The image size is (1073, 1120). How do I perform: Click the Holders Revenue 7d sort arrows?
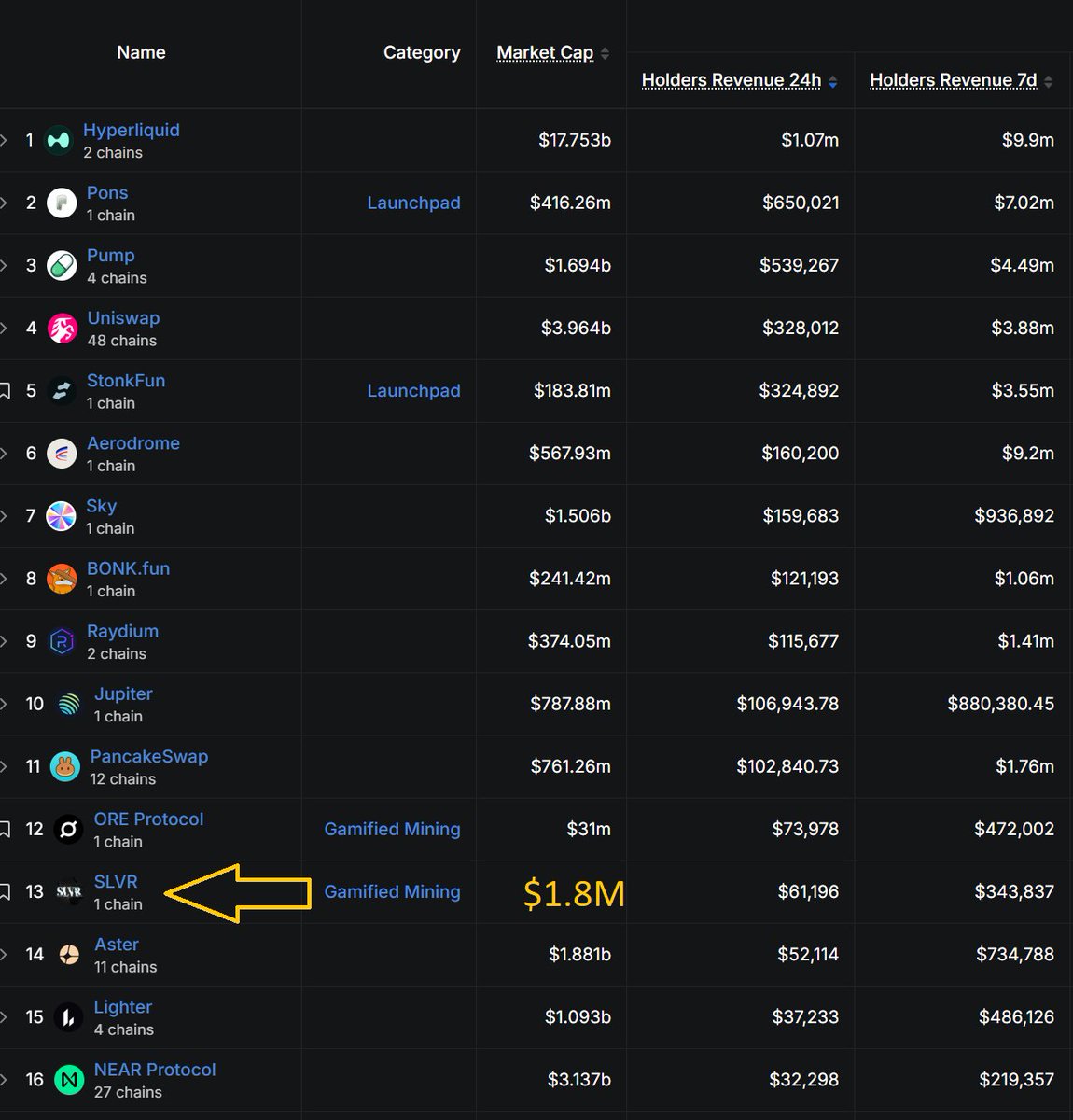click(x=1048, y=81)
